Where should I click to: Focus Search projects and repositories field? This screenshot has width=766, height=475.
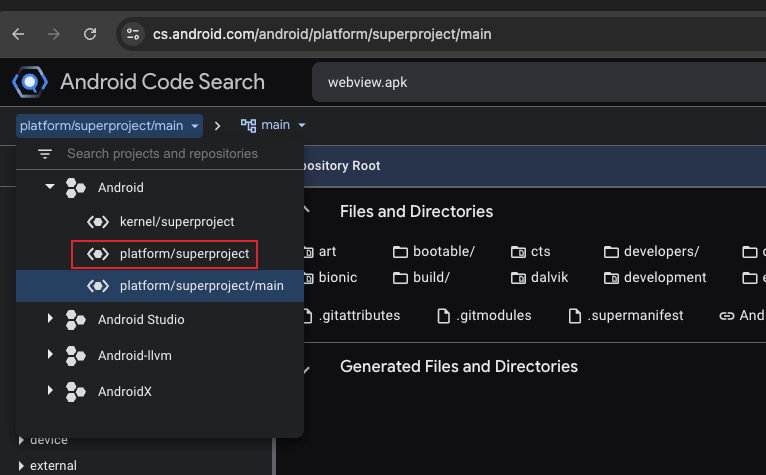[162, 153]
